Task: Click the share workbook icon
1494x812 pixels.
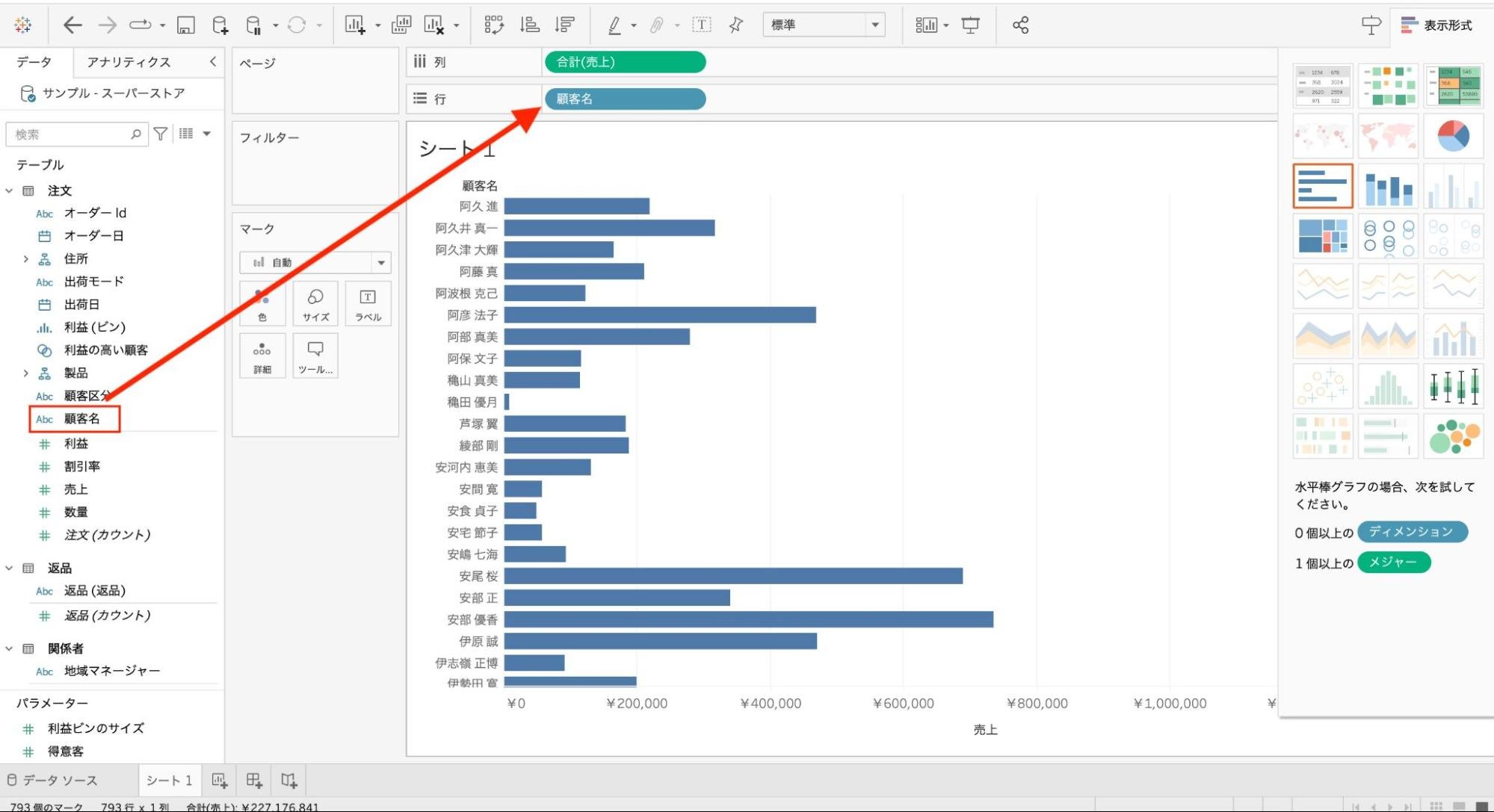Action: pos(1020,25)
